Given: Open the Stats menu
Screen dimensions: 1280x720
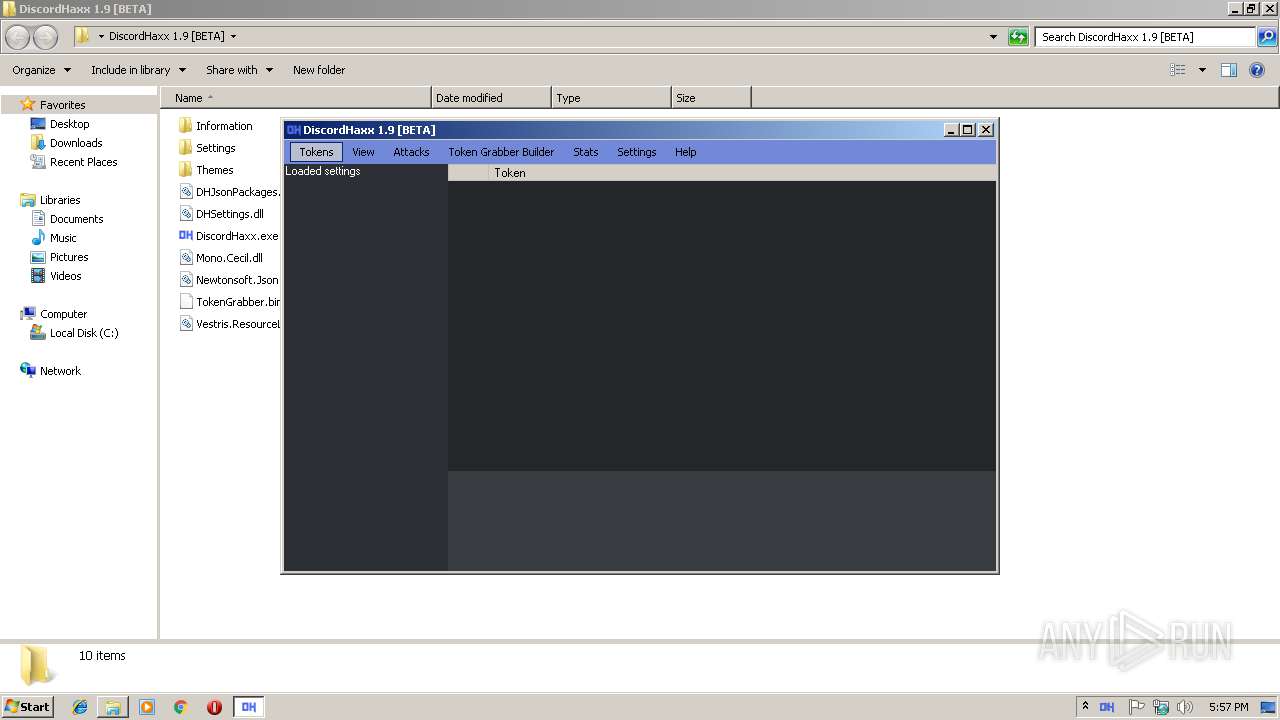Looking at the screenshot, I should coord(586,152).
